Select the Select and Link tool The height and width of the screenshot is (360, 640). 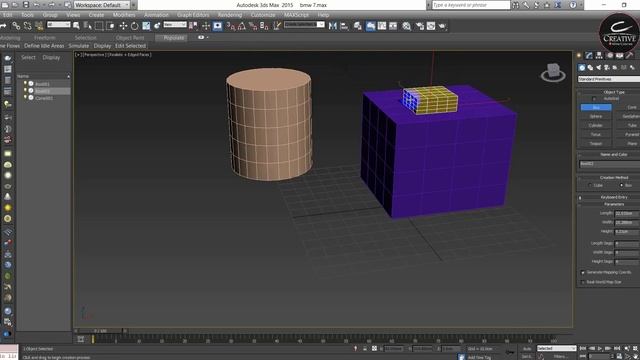coord(16,26)
